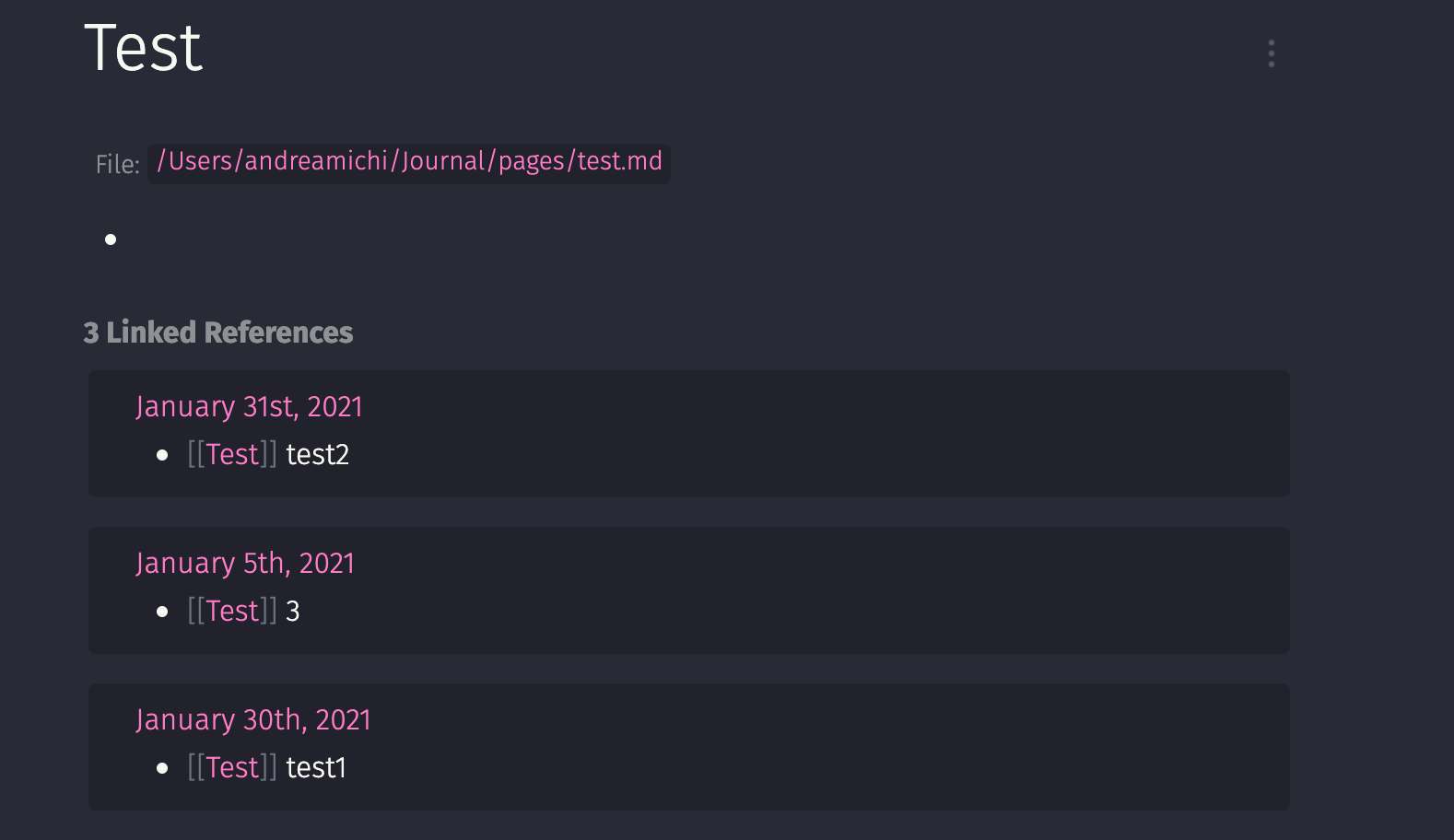
Task: Zoom into the test2 block via its bullet
Action: [163, 454]
